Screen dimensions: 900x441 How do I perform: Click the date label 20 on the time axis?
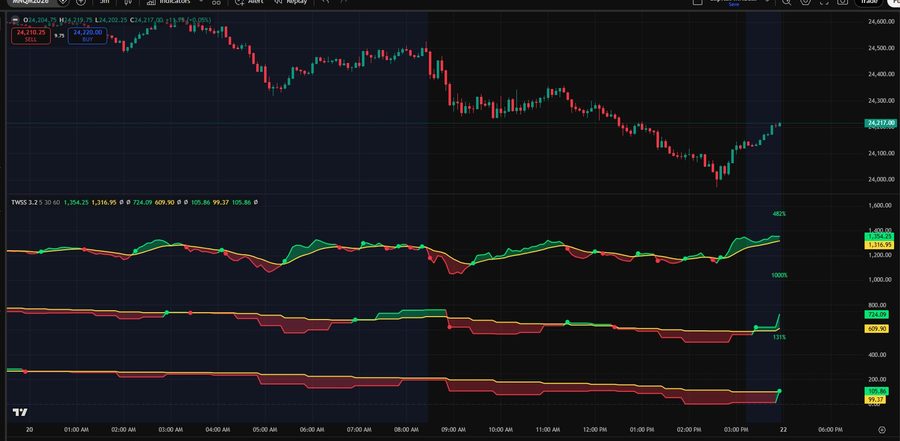pos(30,430)
